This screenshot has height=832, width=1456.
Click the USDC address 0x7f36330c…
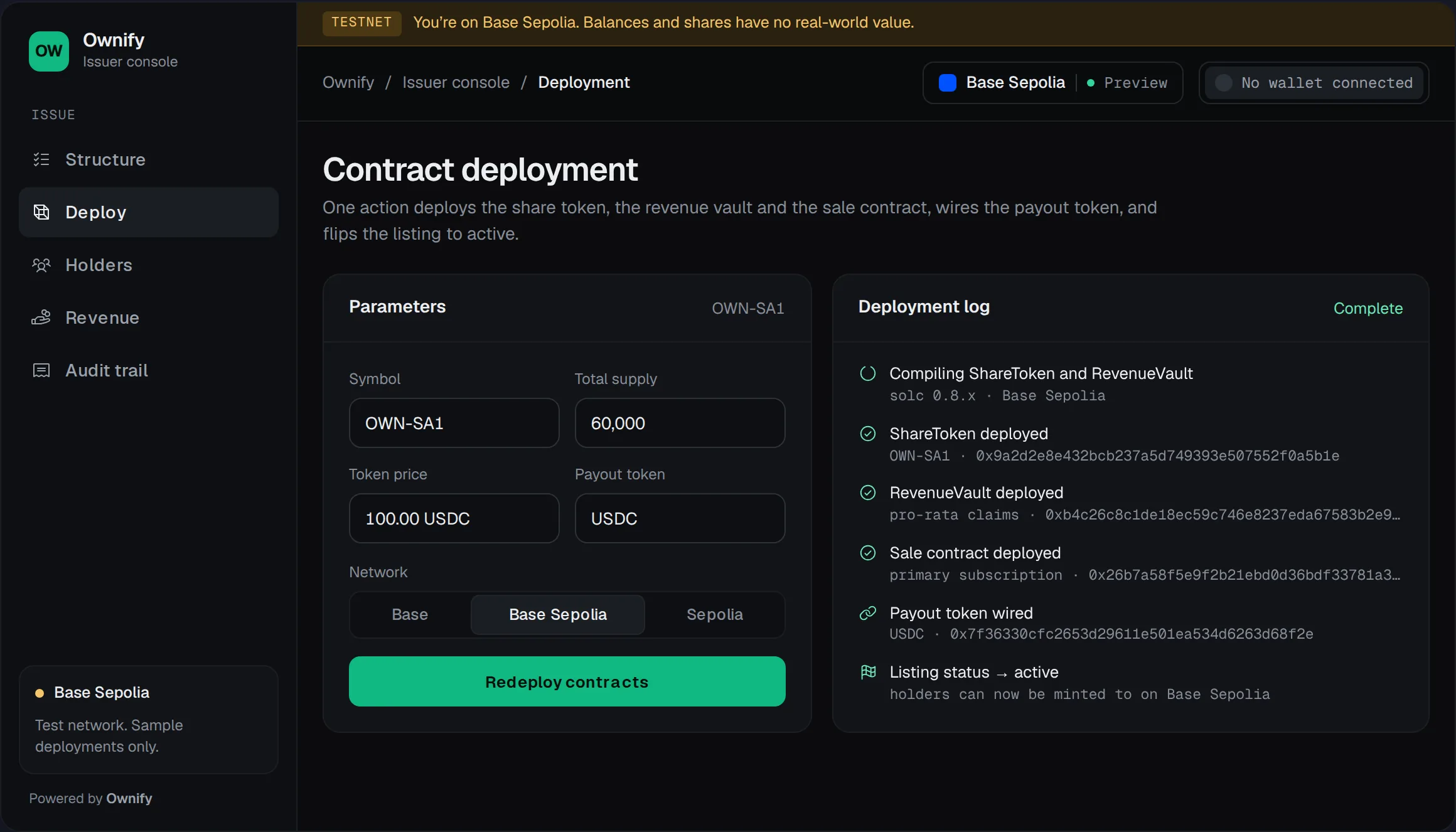coord(1132,634)
